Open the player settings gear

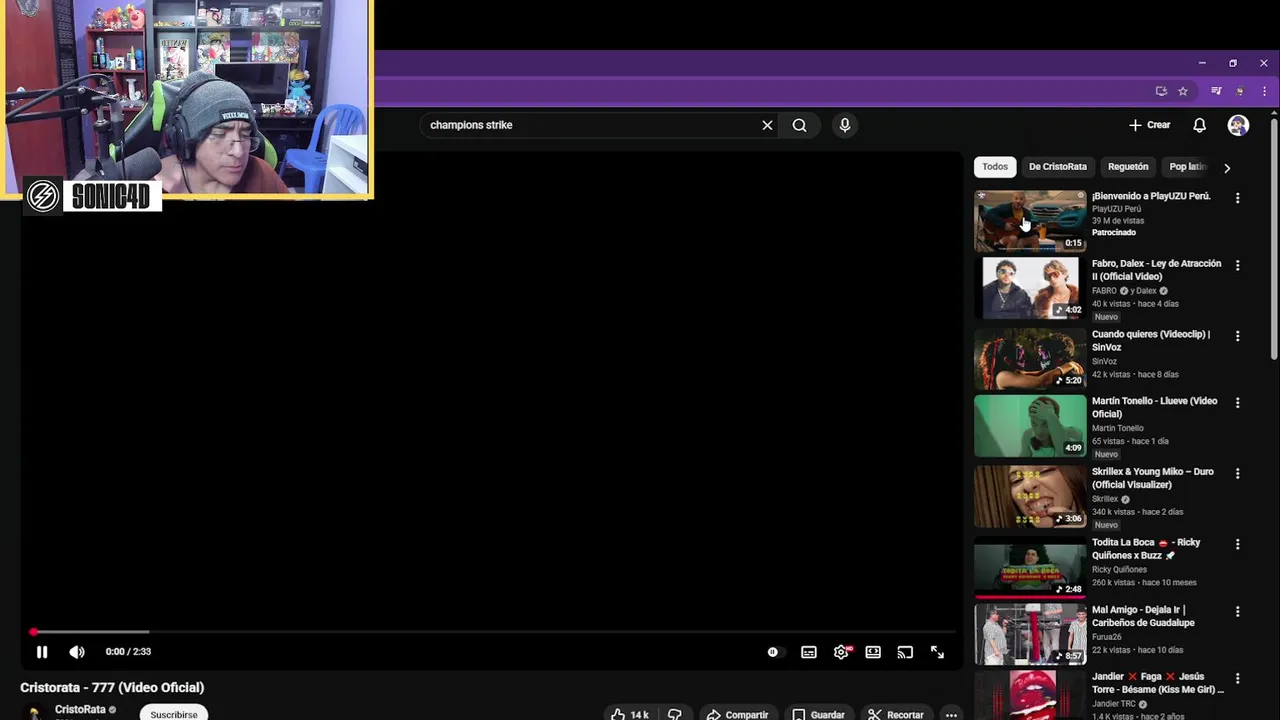pos(841,652)
